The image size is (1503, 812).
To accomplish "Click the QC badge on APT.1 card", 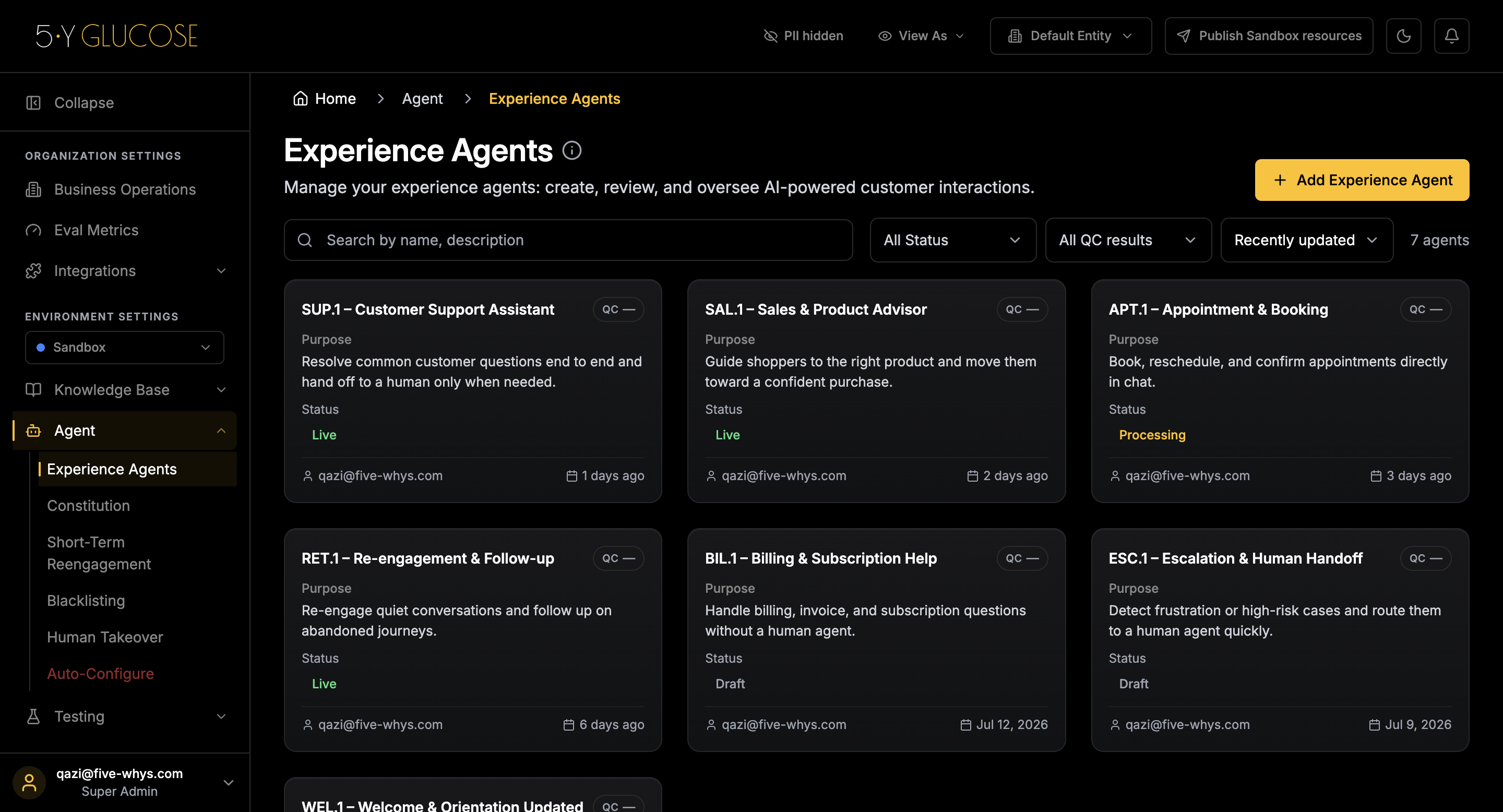I will coord(1425,309).
